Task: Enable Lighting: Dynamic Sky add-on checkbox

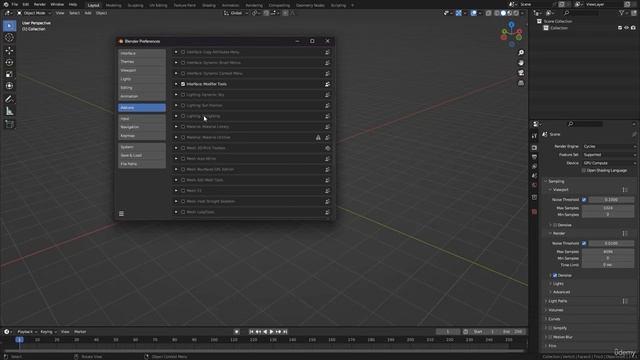Action: [183, 95]
